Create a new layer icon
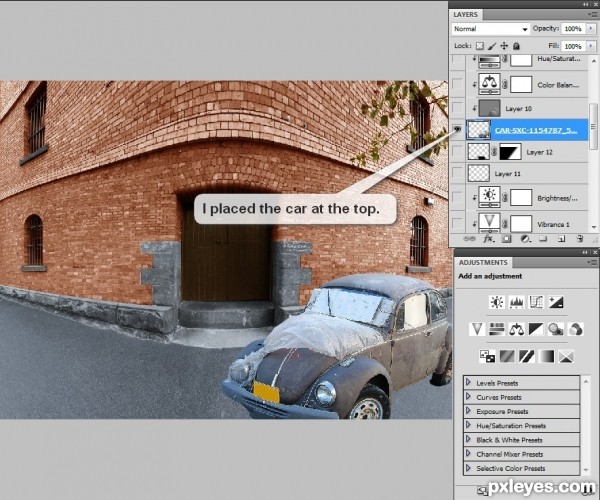This screenshot has width=600, height=500. (561, 239)
